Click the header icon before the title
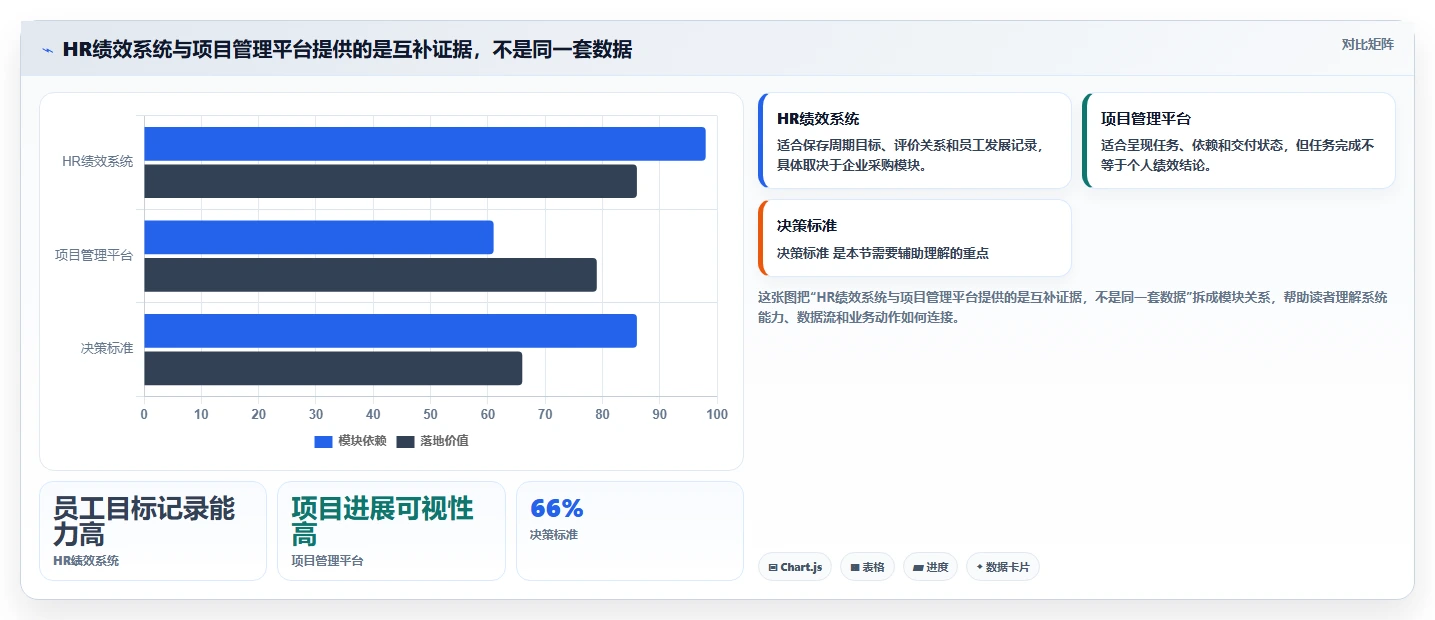This screenshot has width=1435, height=620. point(47,50)
